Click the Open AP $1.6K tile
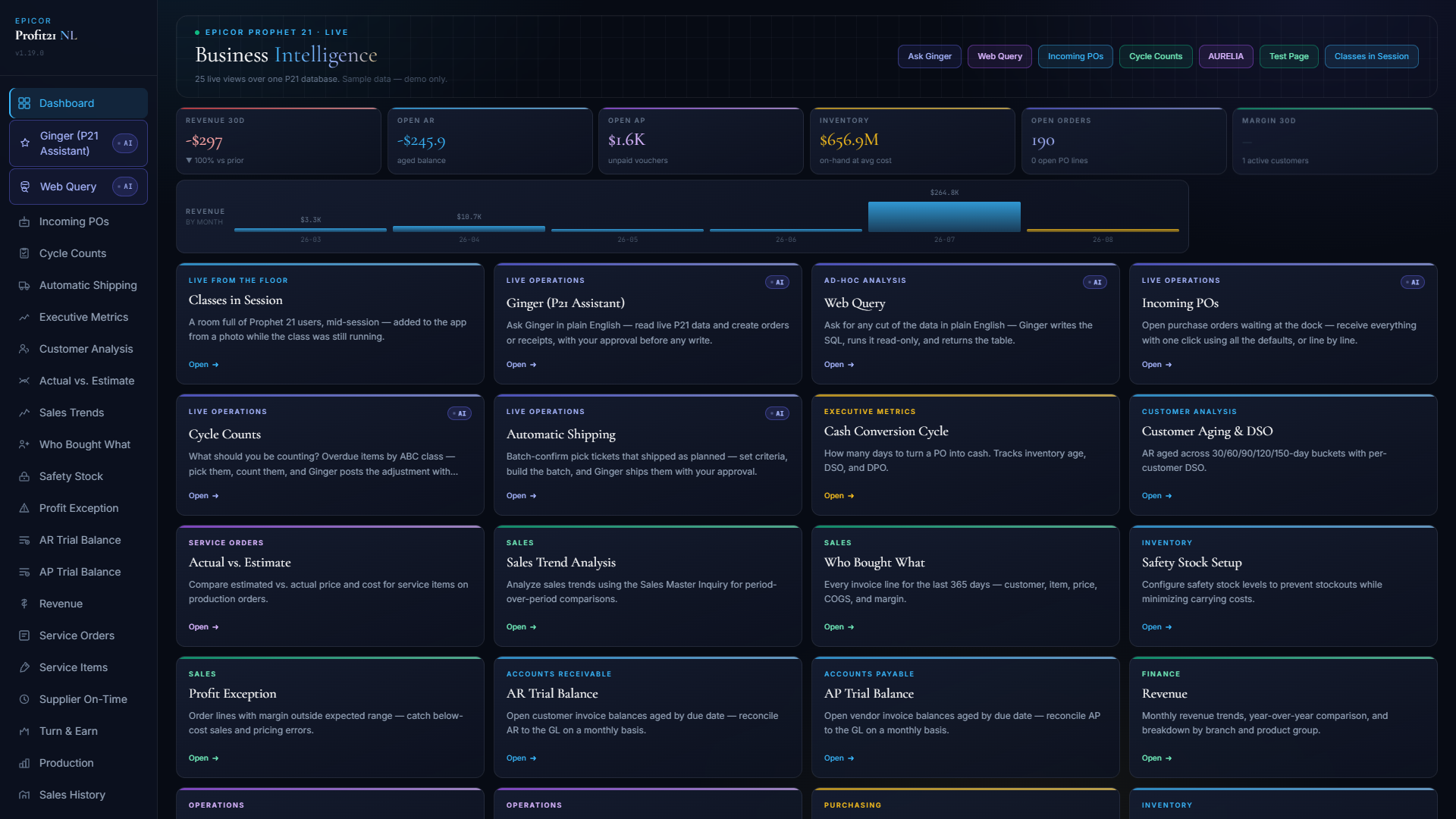Viewport: 1456px width, 819px height. point(701,141)
